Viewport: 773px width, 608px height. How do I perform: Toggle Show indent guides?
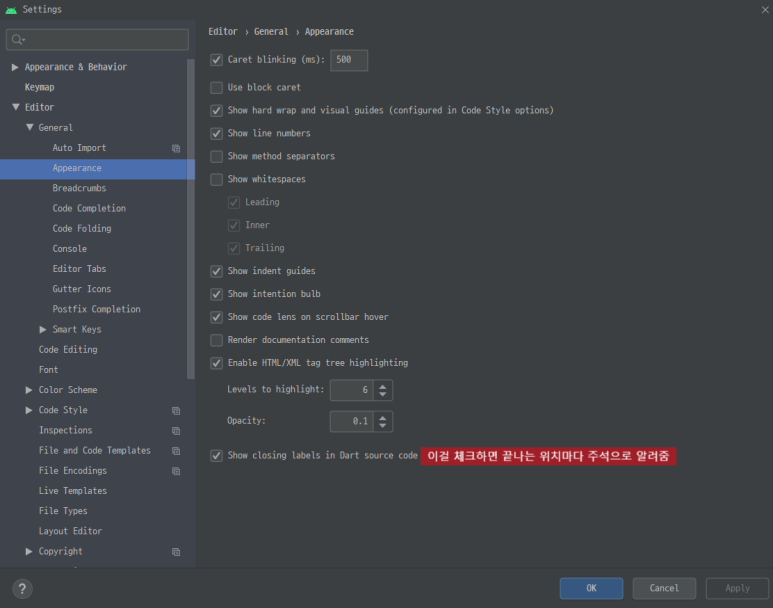coord(216,271)
